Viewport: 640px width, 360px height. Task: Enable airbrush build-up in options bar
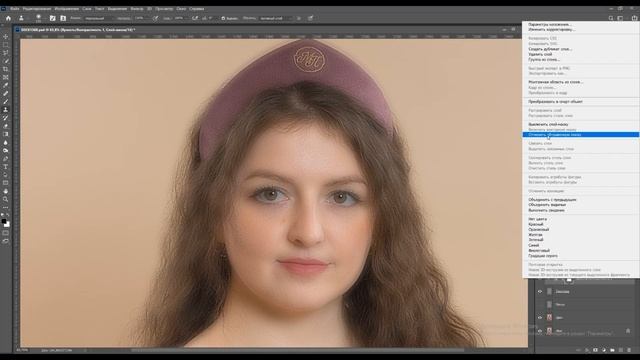(x=195, y=18)
